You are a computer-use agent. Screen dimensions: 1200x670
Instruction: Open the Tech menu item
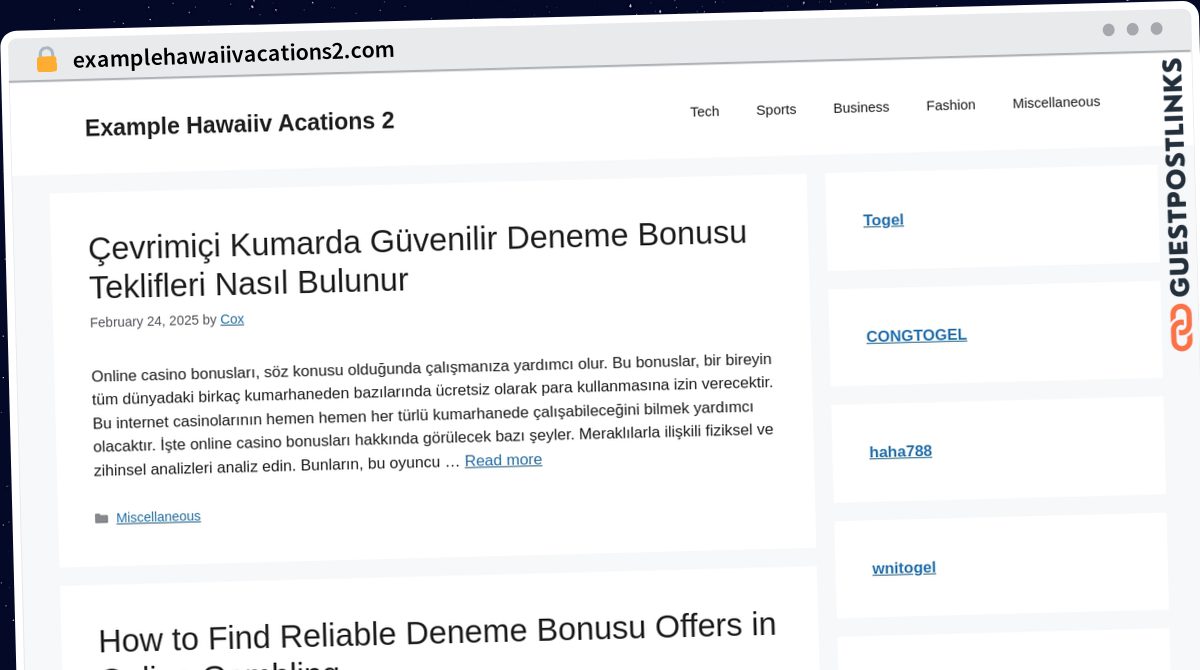[x=704, y=111]
